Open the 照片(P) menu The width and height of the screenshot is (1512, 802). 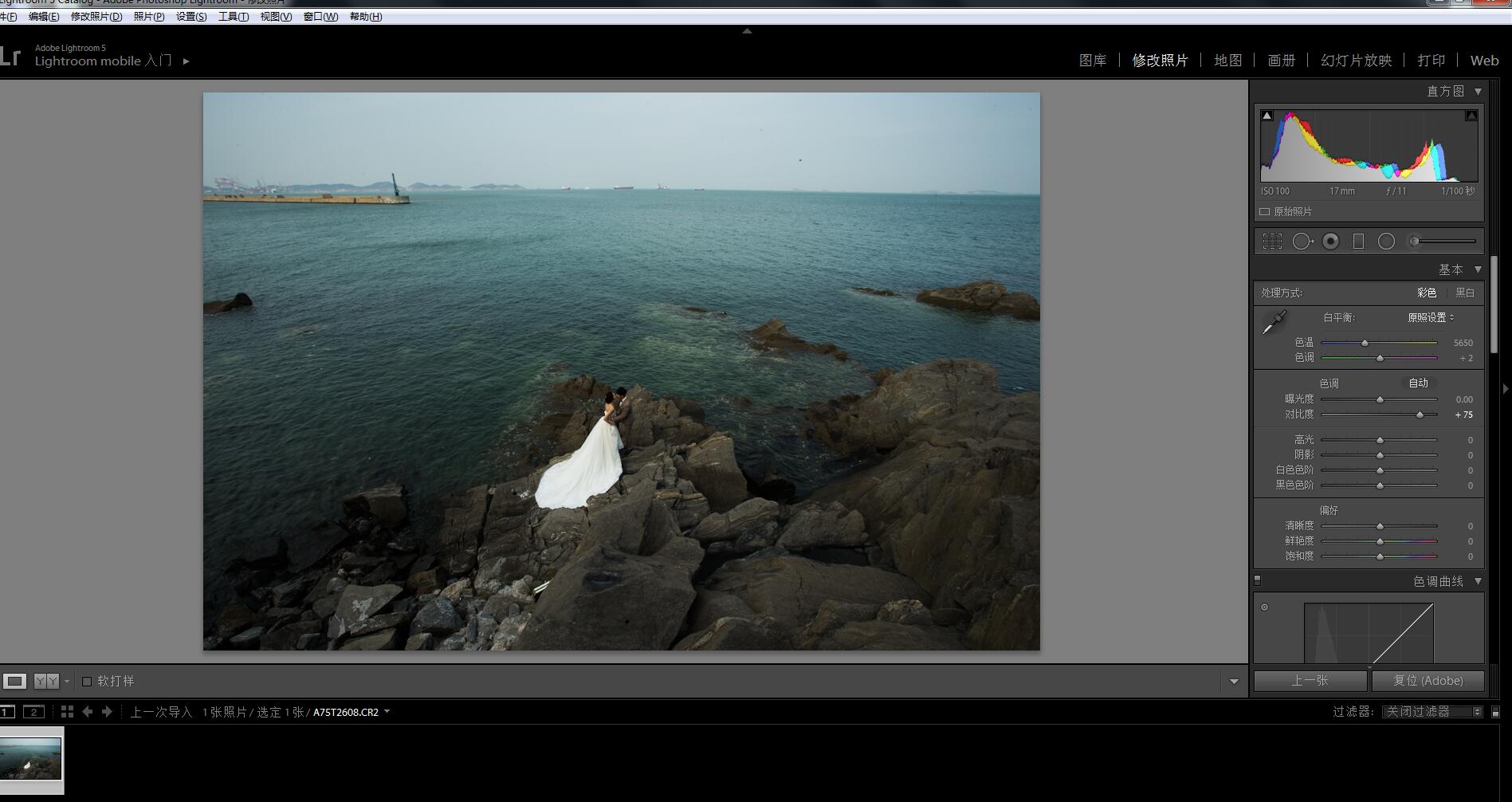[149, 17]
